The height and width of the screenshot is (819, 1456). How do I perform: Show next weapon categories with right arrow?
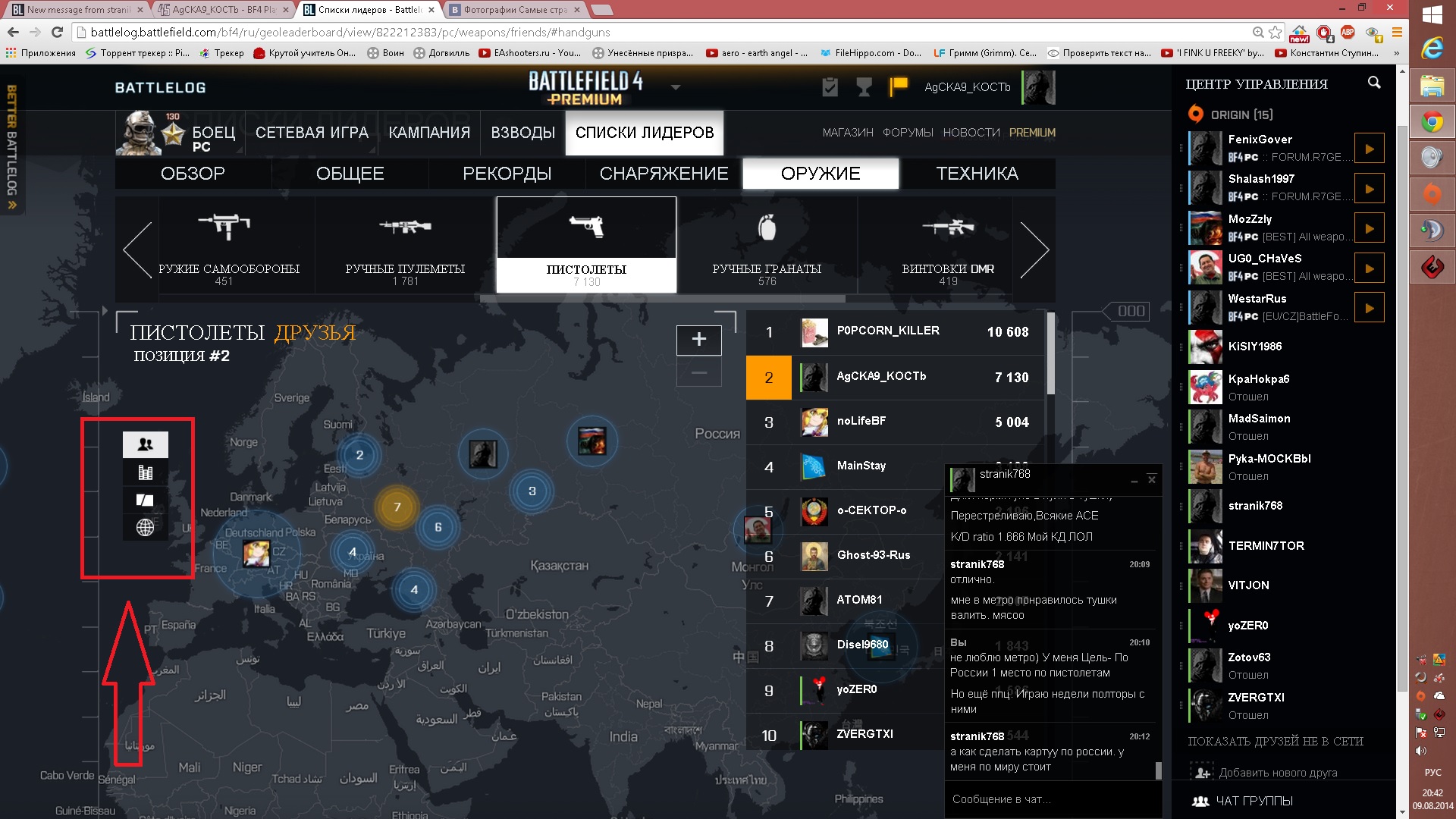1034,249
